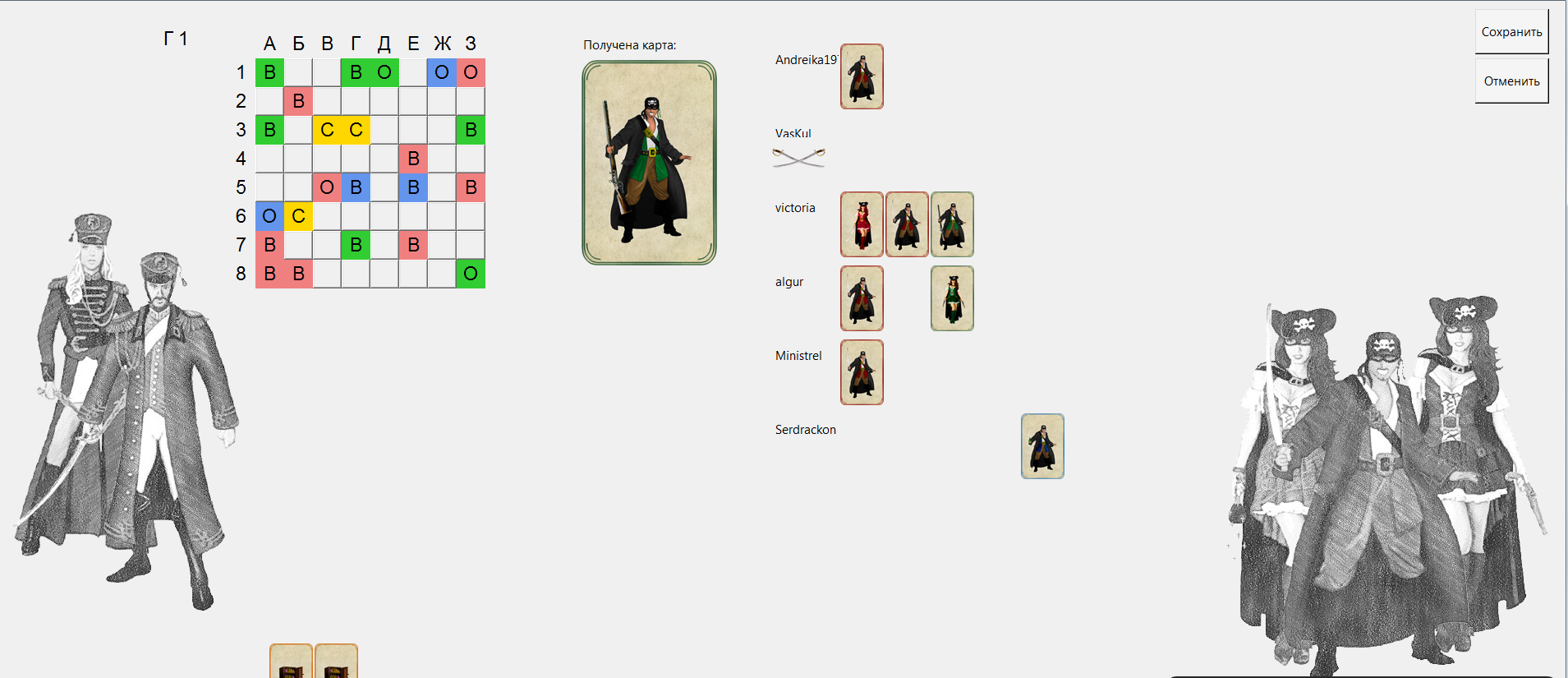Click blue cell Ж1 marked О

point(442,72)
